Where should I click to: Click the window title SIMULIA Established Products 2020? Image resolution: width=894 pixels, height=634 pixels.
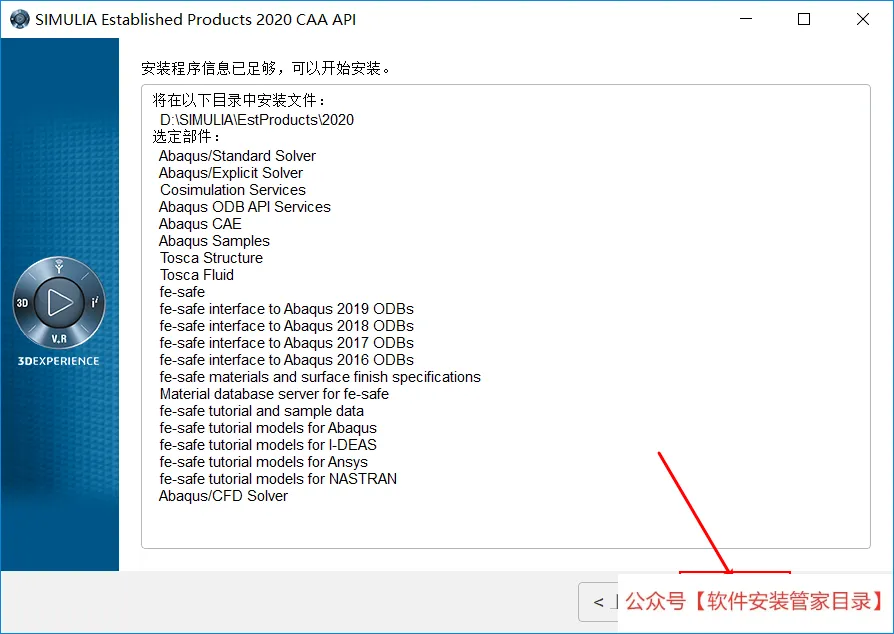click(196, 19)
